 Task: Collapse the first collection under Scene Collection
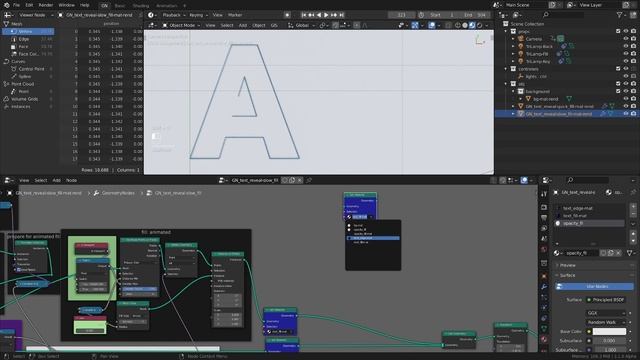point(506,31)
